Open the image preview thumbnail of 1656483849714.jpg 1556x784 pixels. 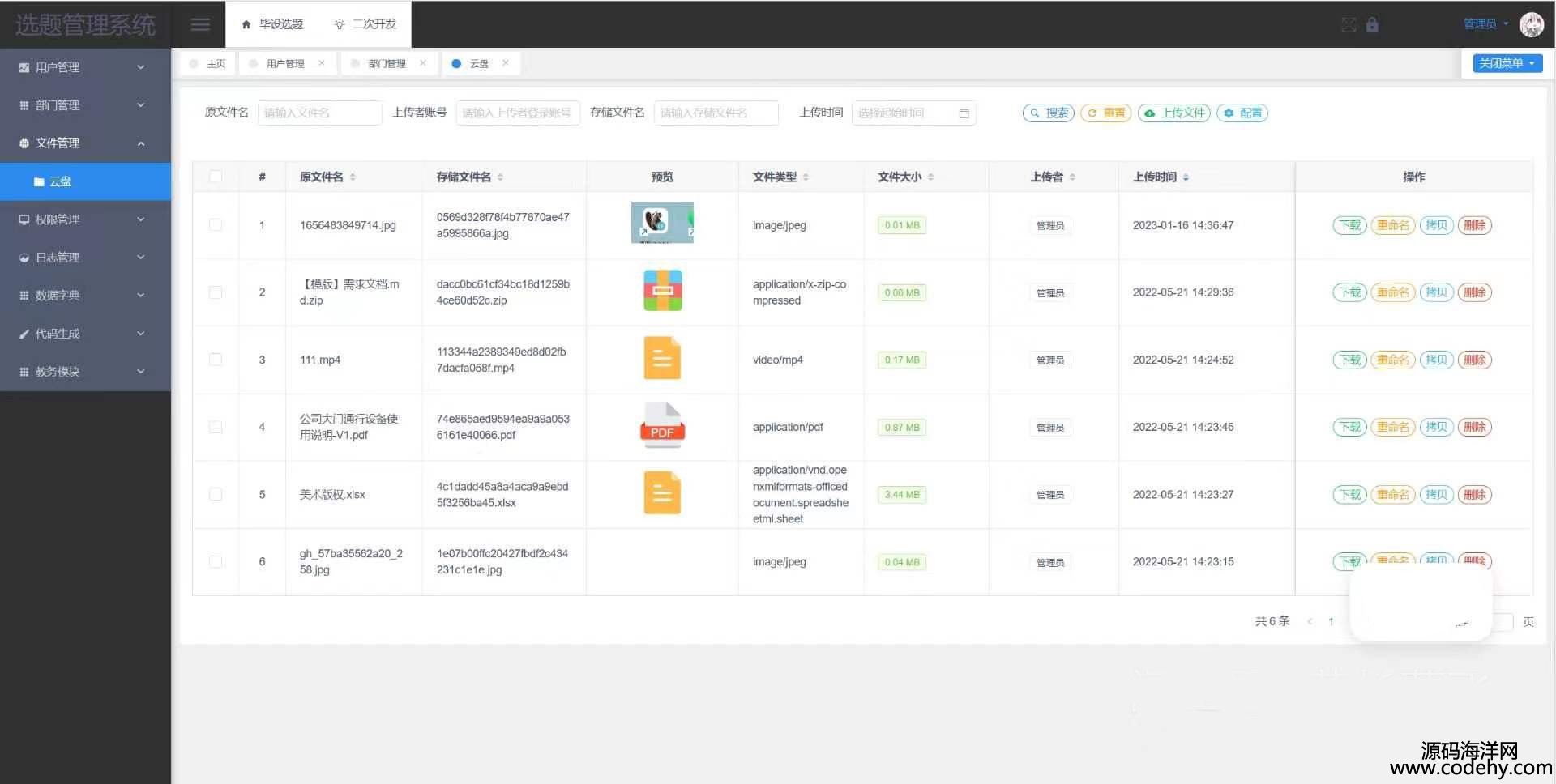point(662,223)
